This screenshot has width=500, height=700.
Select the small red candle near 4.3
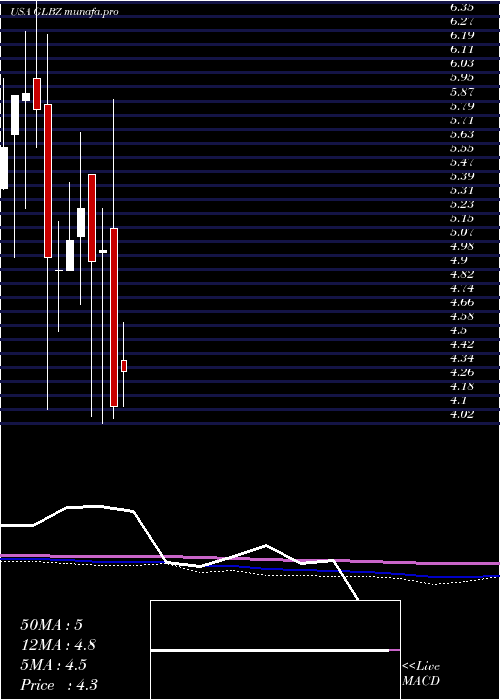click(124, 366)
